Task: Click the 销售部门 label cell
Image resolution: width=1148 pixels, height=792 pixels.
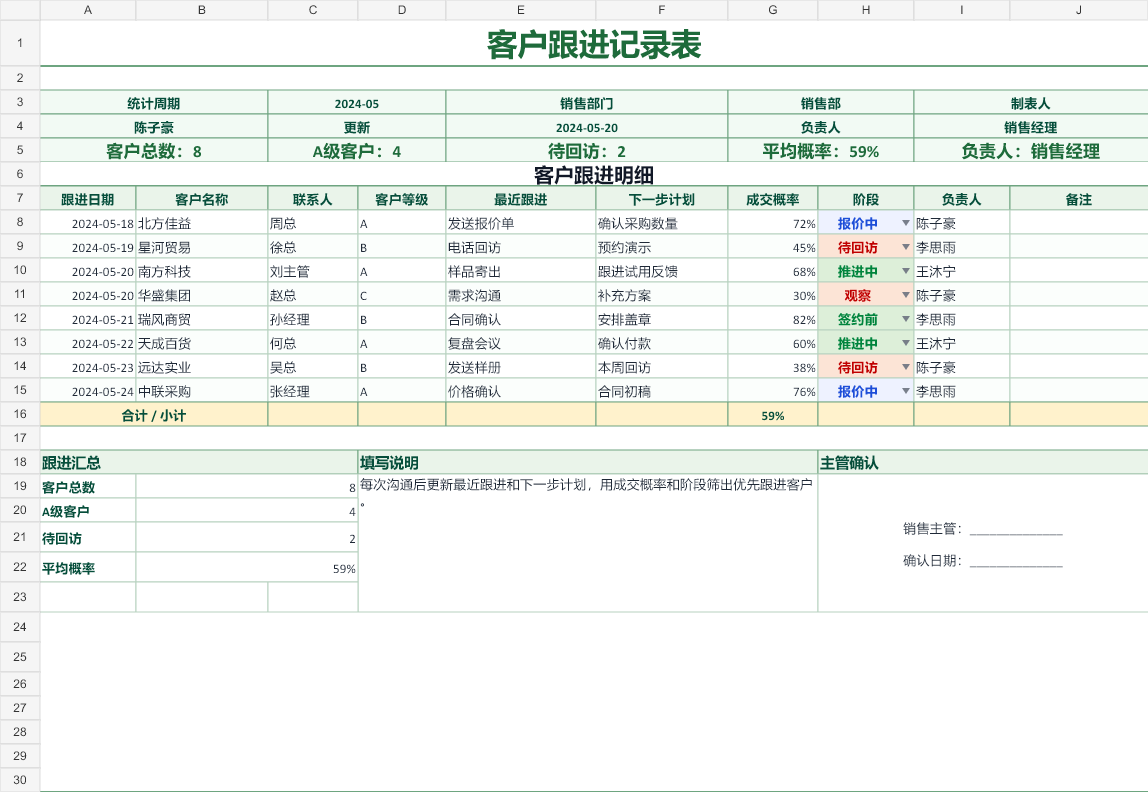Action: 586,103
